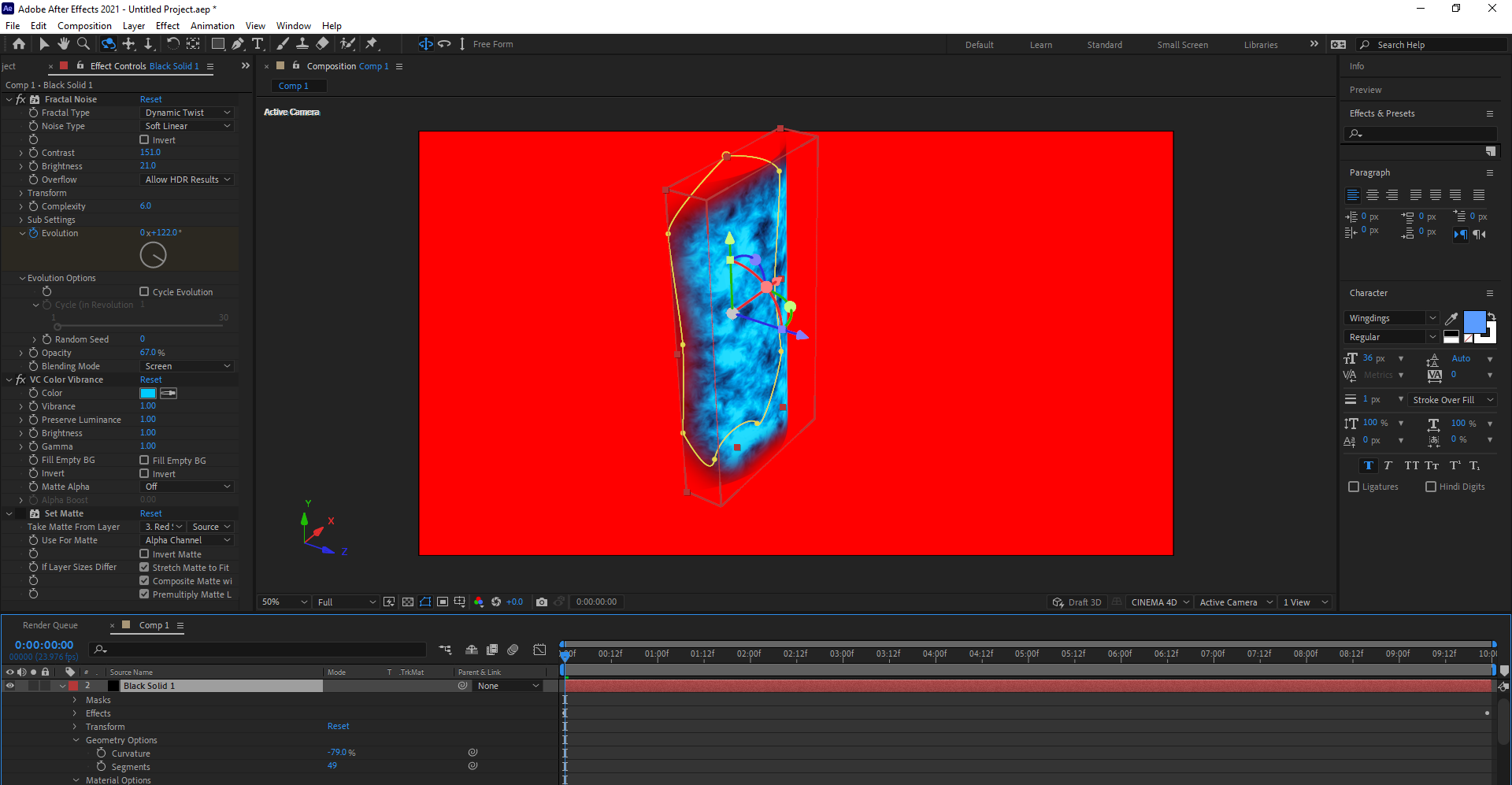Select the Brush tool
Viewport: 1512px width, 785px height.
(283, 44)
